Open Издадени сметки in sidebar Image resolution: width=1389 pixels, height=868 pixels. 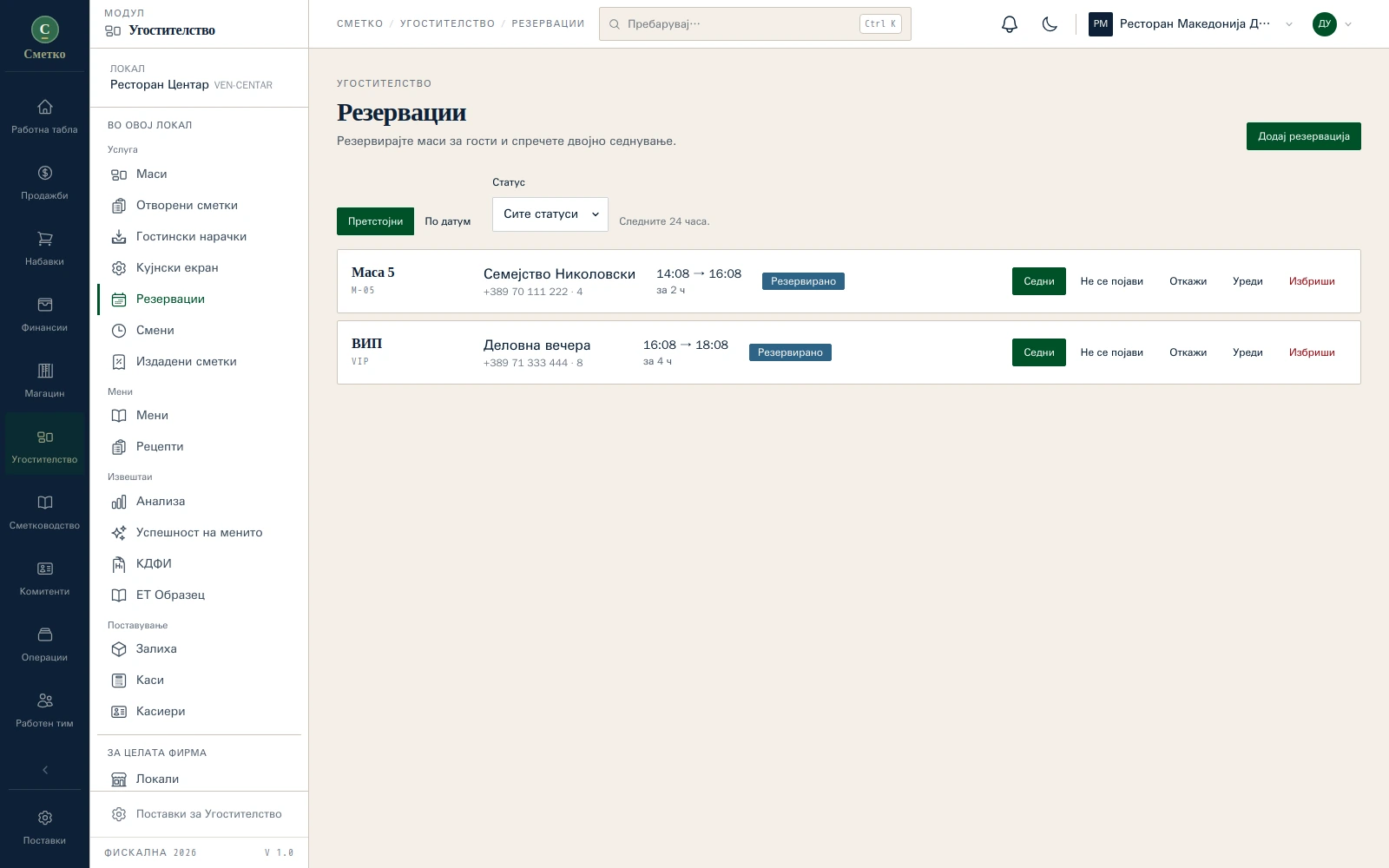pyautogui.click(x=200, y=362)
